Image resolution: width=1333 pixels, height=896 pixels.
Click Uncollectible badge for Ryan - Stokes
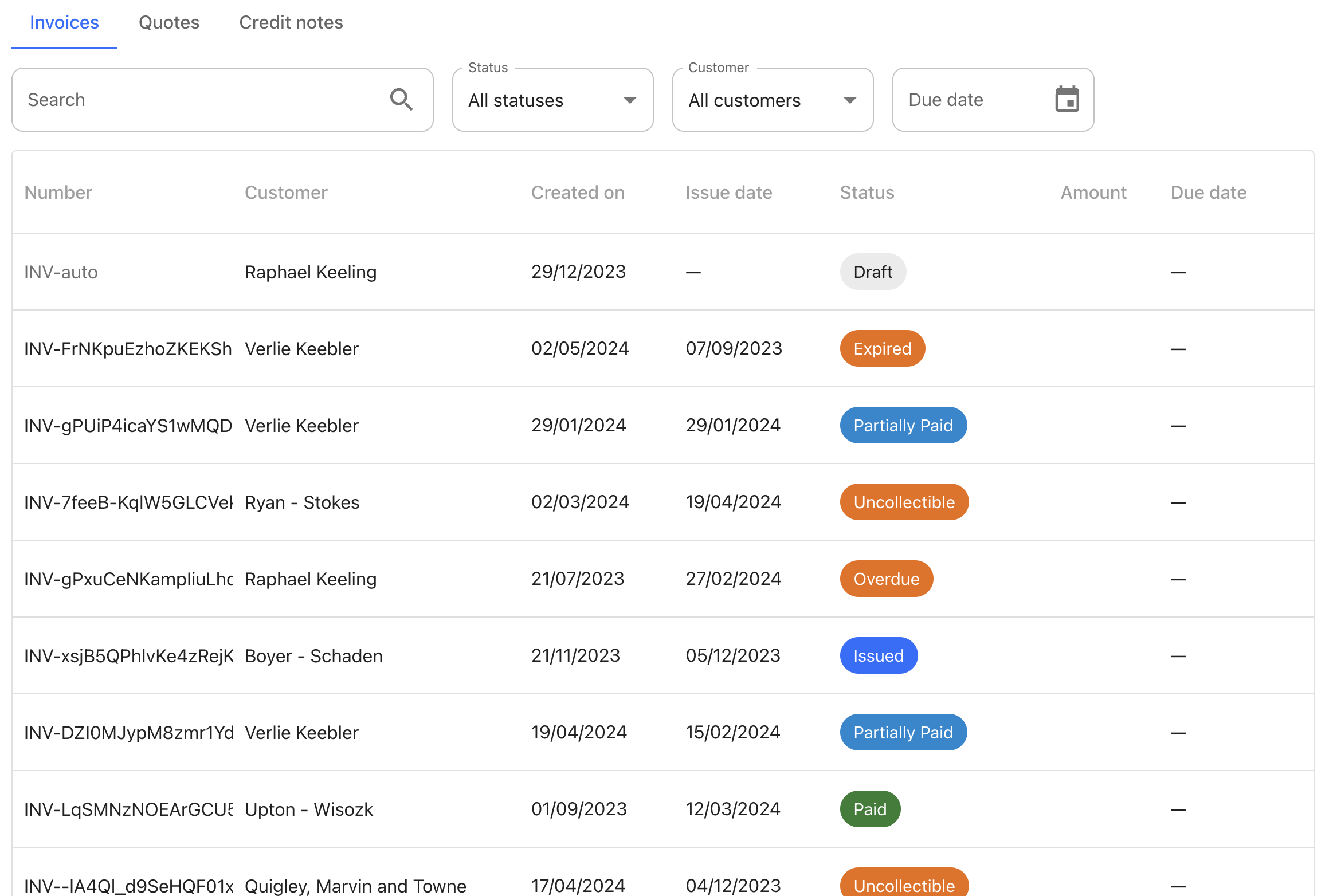pos(904,502)
